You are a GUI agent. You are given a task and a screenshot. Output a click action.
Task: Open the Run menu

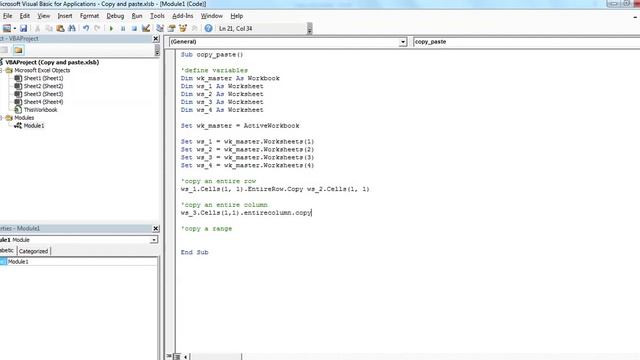point(137,16)
